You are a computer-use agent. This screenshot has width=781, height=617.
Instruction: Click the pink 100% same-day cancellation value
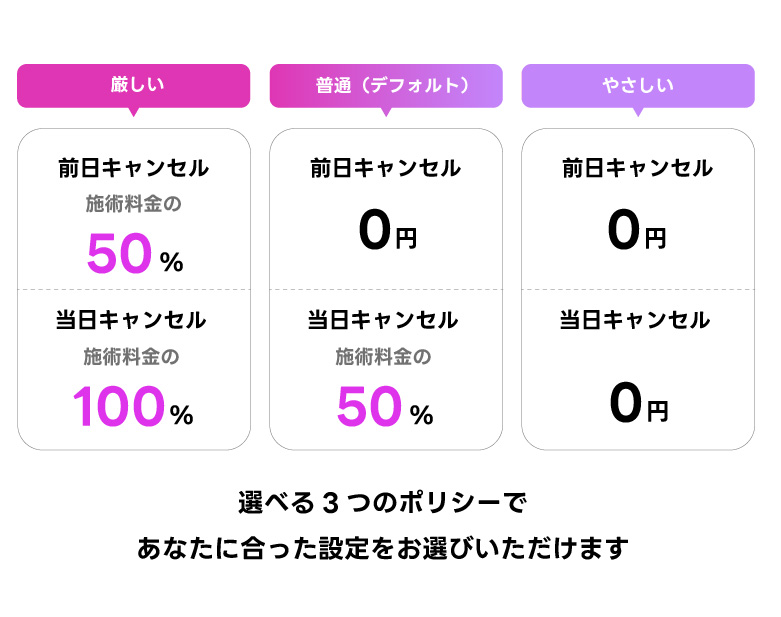[133, 407]
